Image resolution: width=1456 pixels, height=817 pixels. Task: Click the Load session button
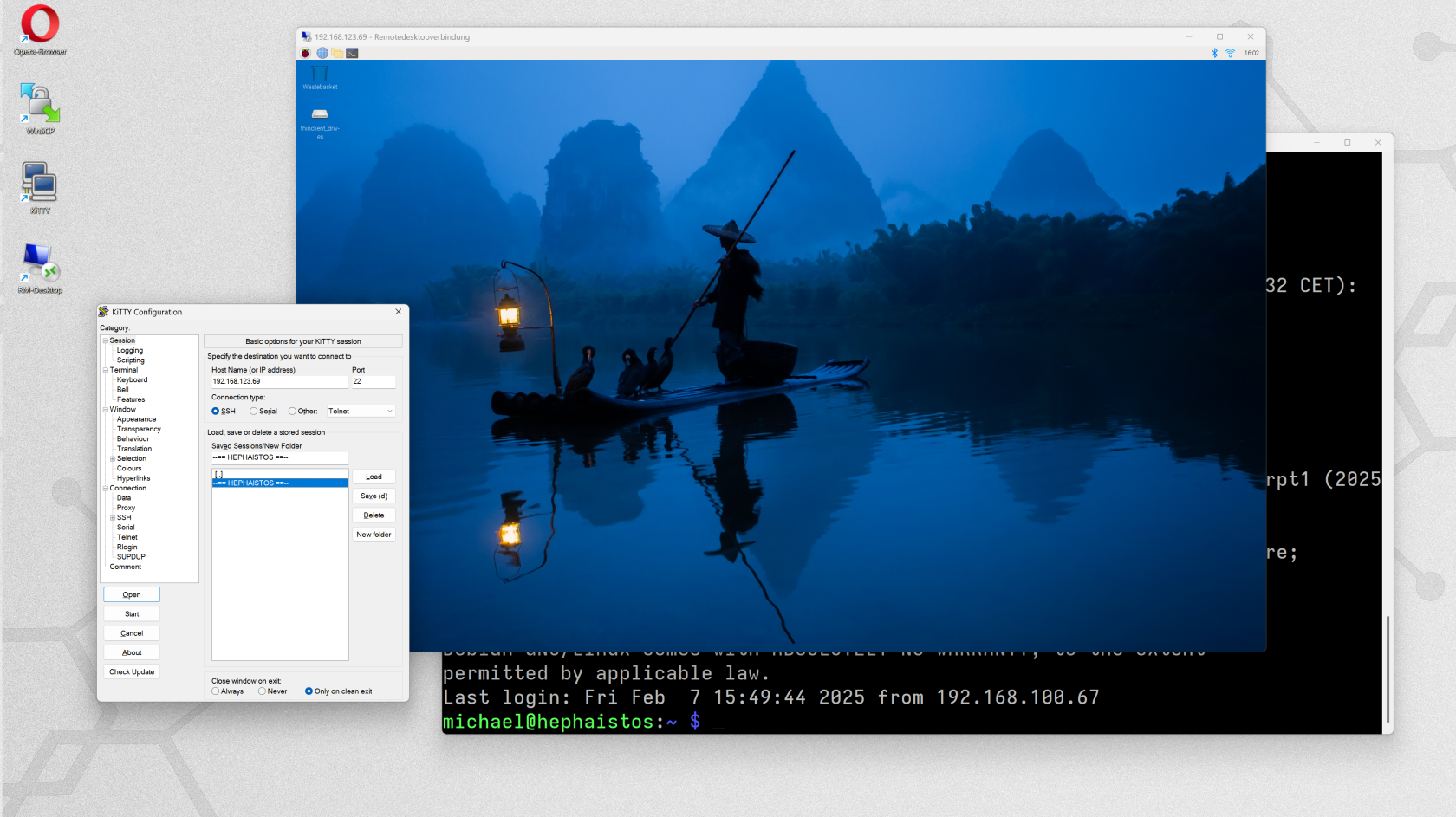tap(374, 477)
